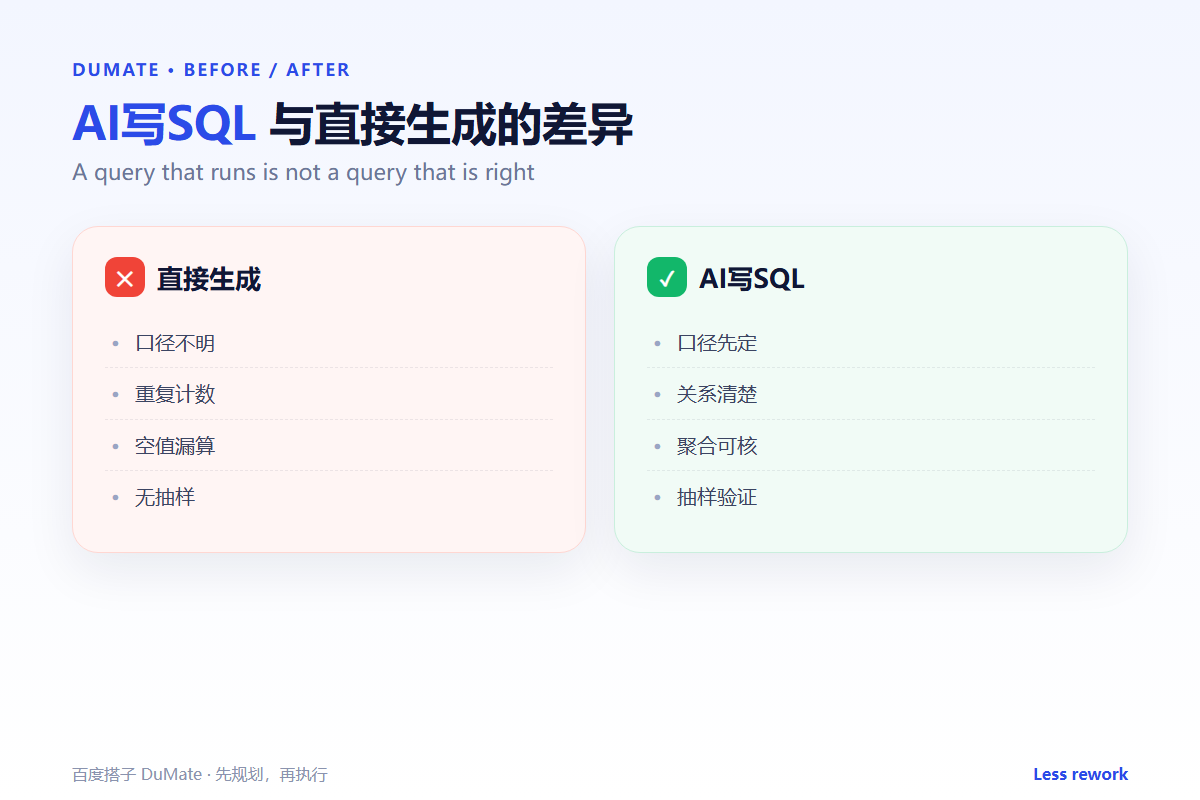Click the red X icon beside 直接生成
This screenshot has height=800, width=1200.
click(x=125, y=278)
